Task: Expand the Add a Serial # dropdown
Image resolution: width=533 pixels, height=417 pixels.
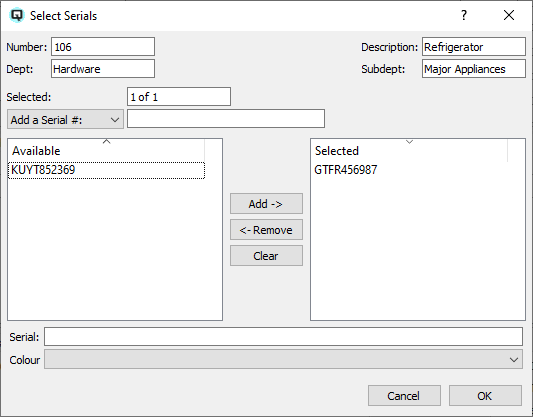Action: point(65,119)
